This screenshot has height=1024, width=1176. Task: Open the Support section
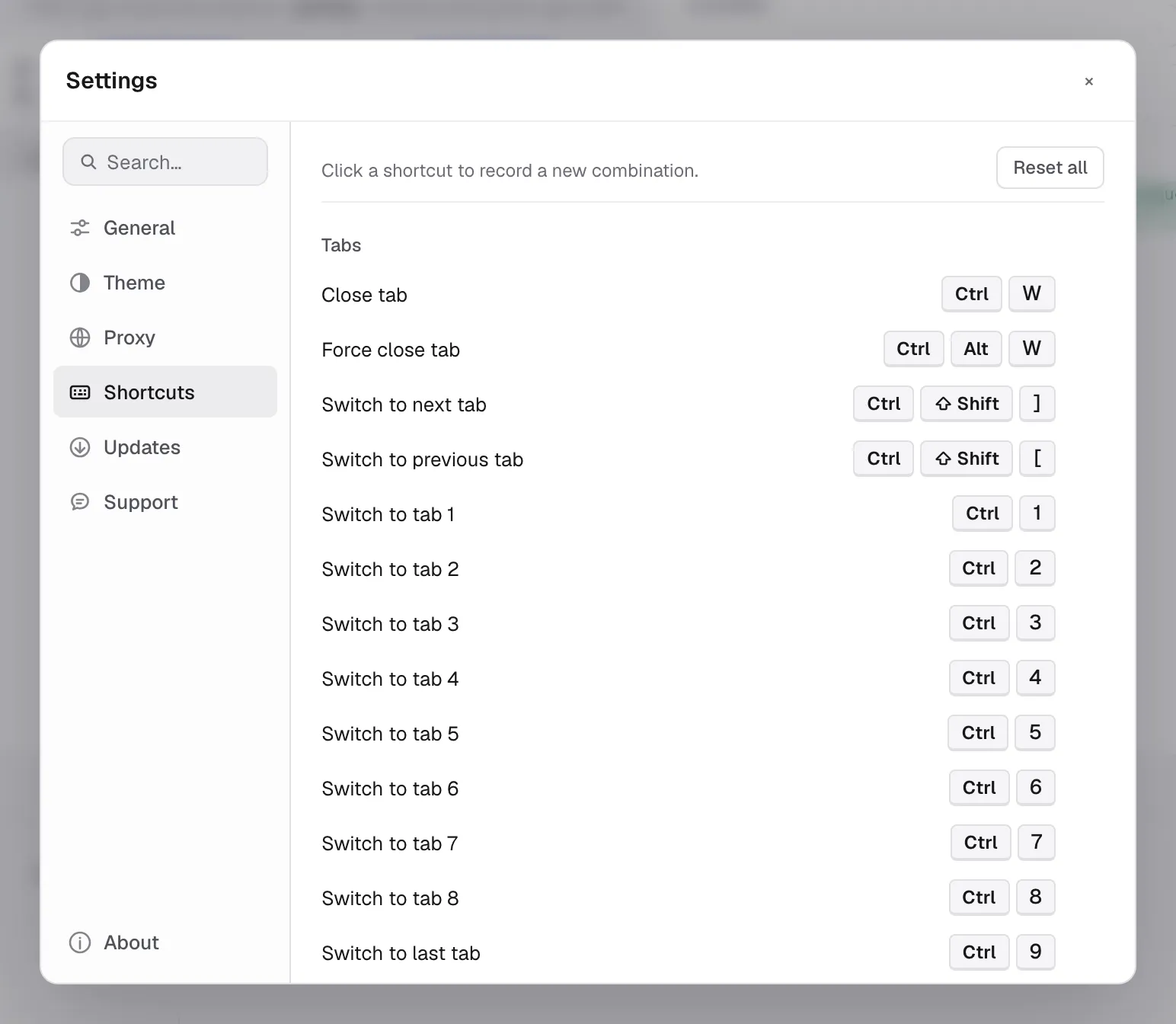coord(165,502)
